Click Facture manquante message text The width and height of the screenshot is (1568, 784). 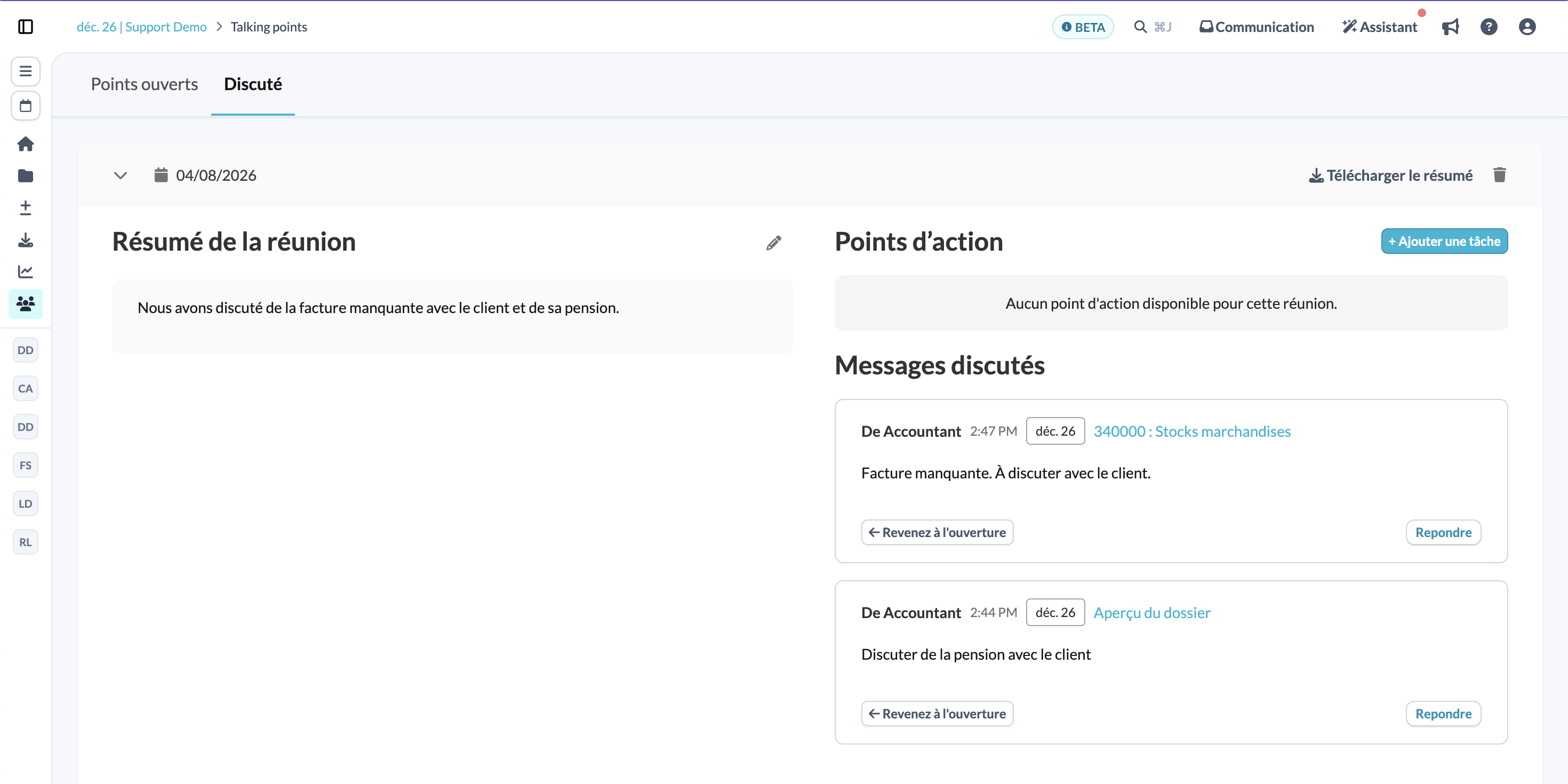coord(1005,473)
